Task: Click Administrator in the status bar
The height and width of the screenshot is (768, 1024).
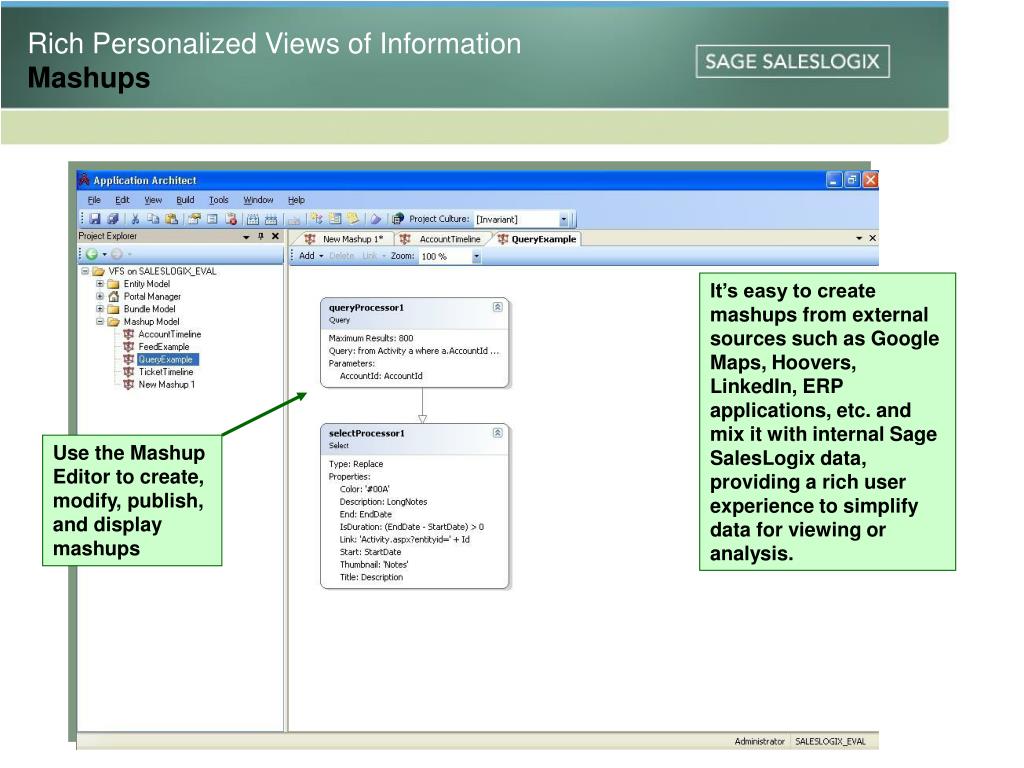Action: point(760,741)
